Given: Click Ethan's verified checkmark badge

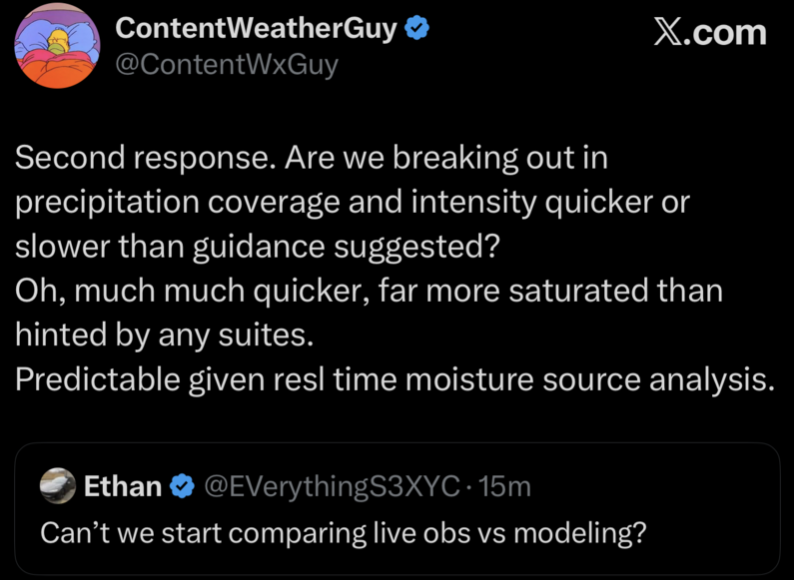Looking at the screenshot, I should click(182, 487).
